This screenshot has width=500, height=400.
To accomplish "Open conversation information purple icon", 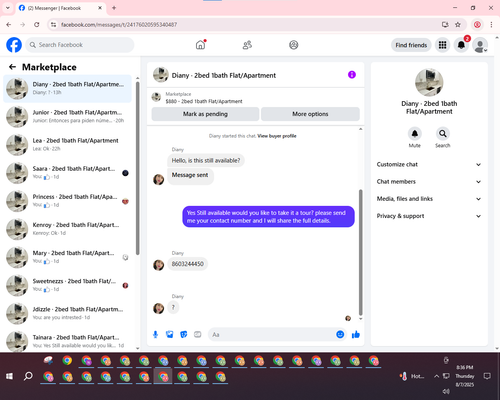I will [352, 75].
